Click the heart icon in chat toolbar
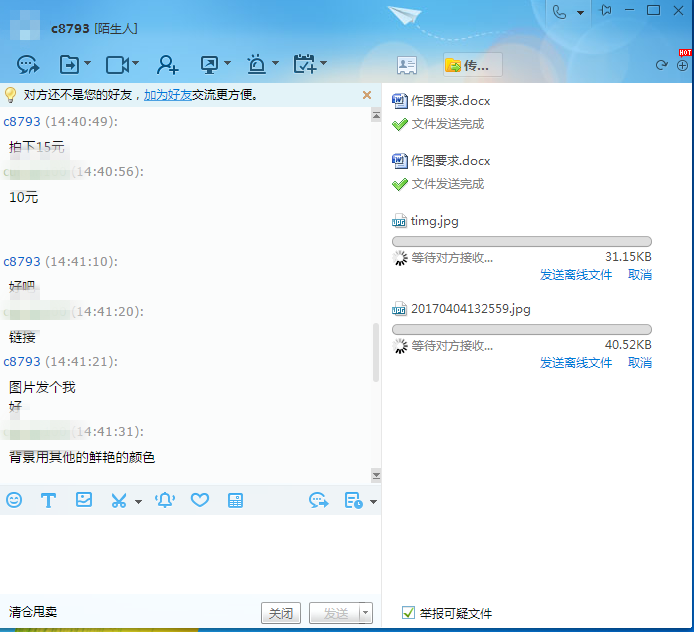694x632 pixels. (200, 500)
